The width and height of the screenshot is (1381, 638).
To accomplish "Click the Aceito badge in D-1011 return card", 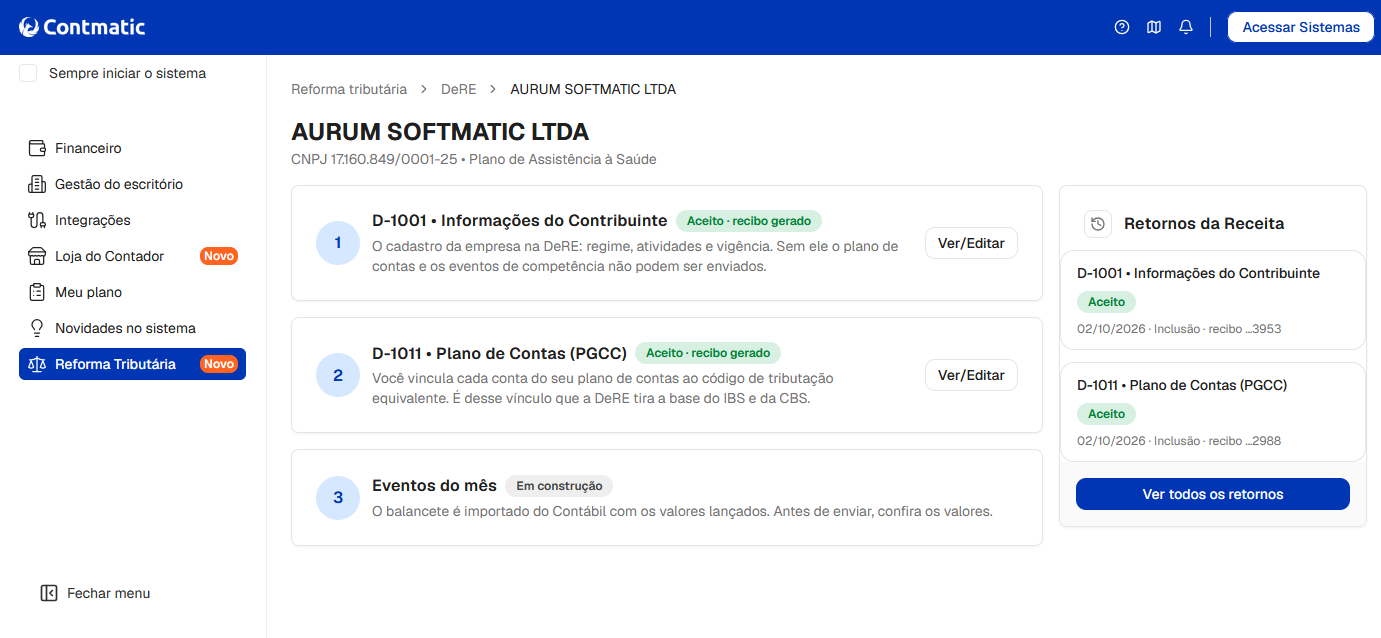I will (x=1106, y=414).
